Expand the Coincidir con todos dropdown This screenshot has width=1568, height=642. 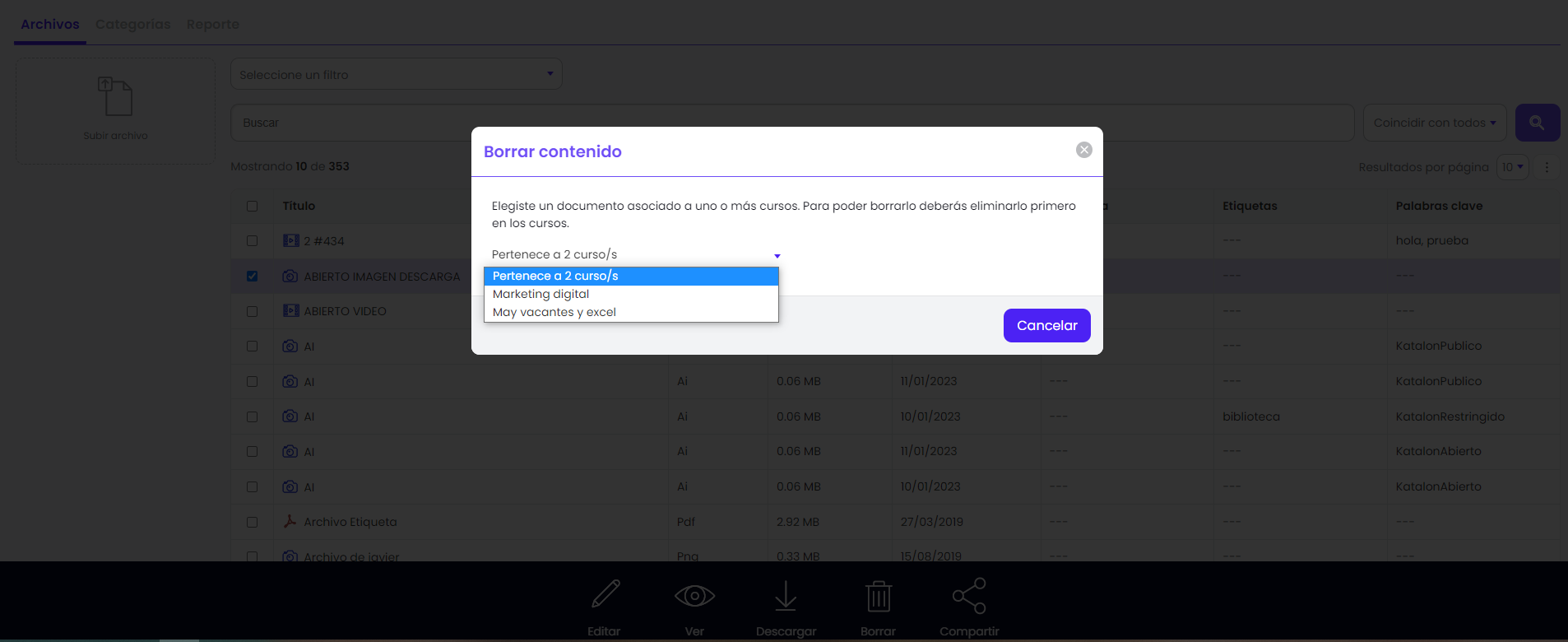click(x=1435, y=123)
